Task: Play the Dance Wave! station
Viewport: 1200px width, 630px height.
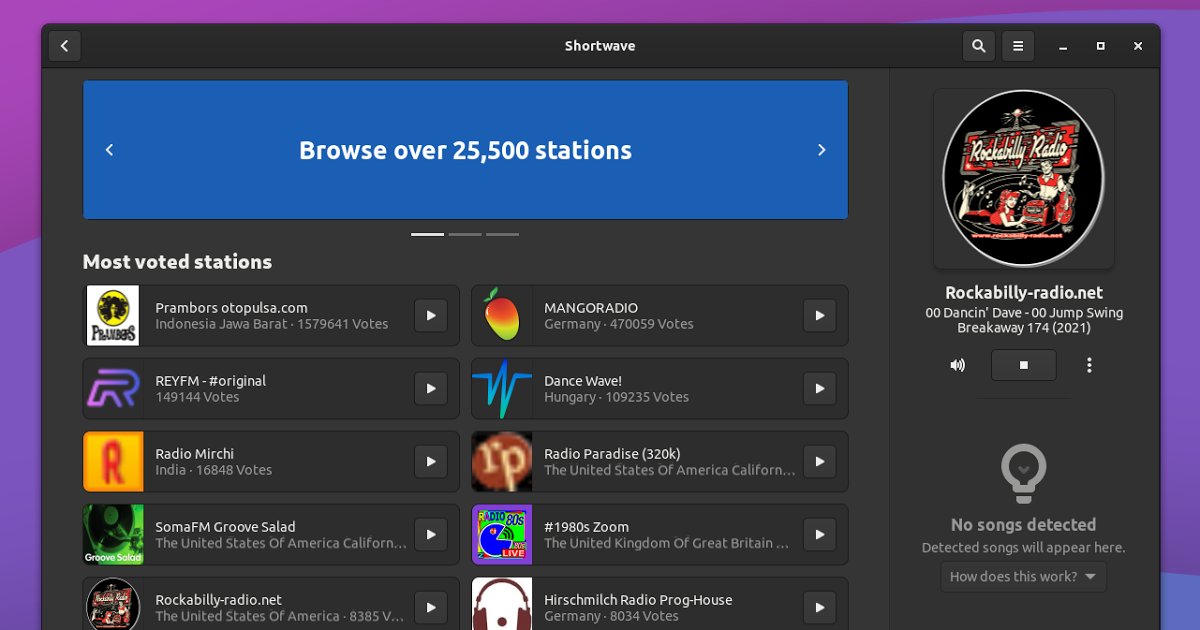Action: click(x=820, y=388)
